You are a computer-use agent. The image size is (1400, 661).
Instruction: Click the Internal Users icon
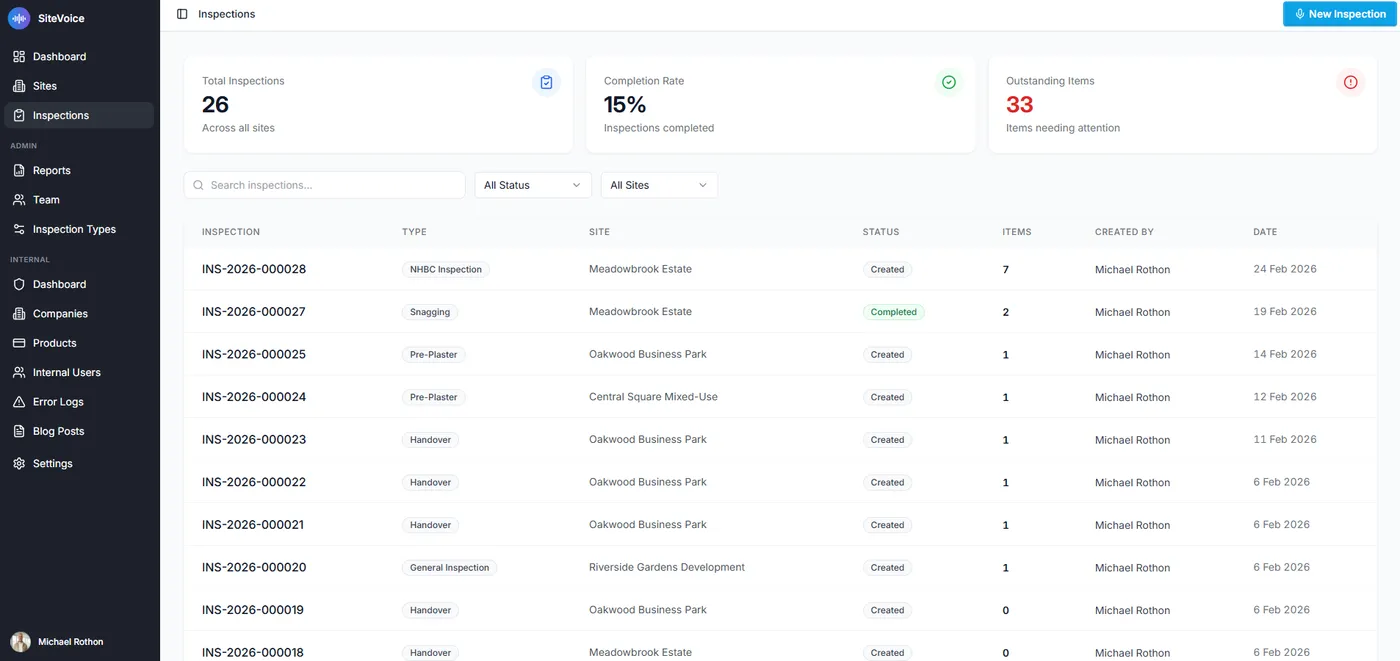pyautogui.click(x=19, y=372)
